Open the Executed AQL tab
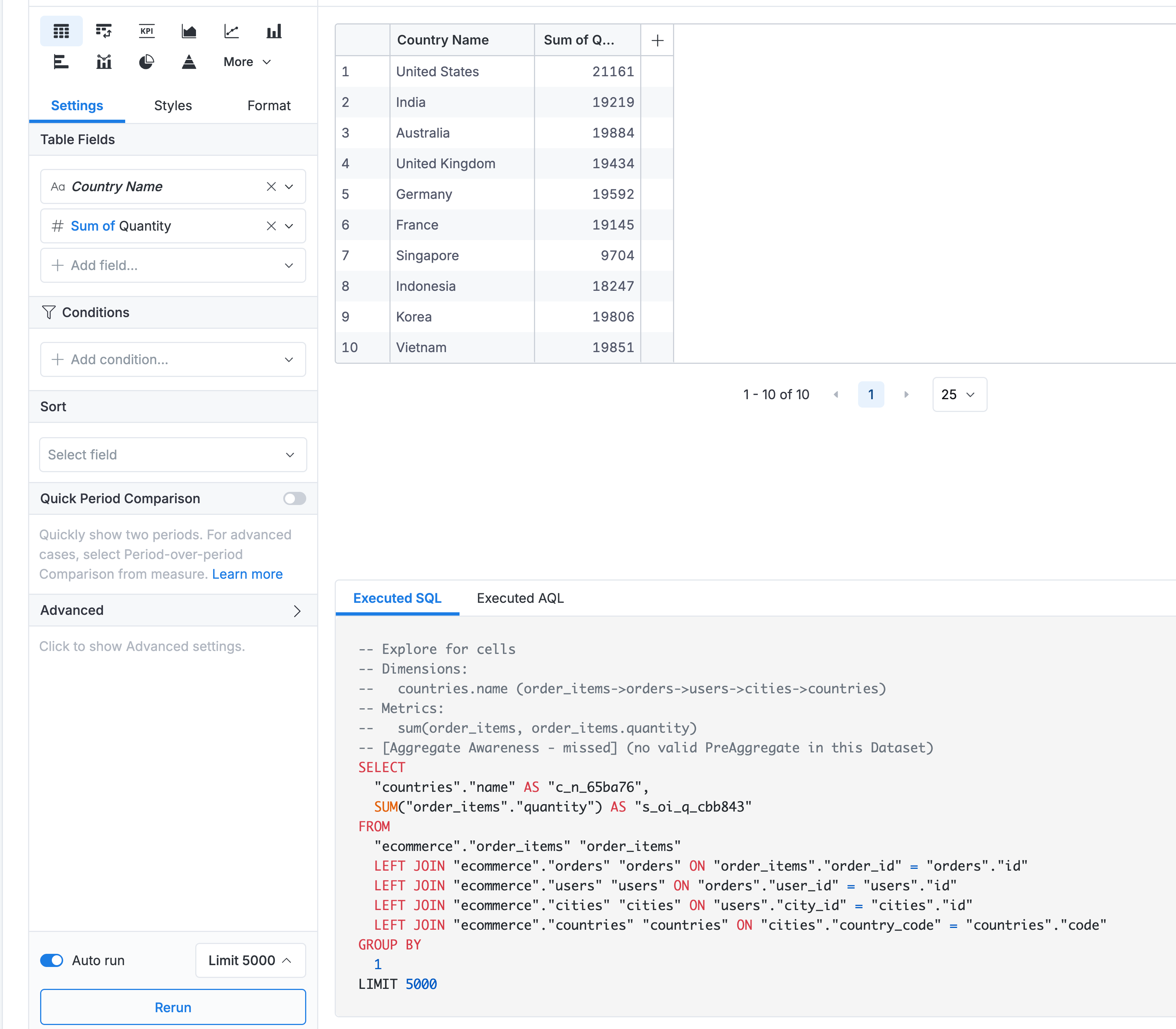 point(520,598)
